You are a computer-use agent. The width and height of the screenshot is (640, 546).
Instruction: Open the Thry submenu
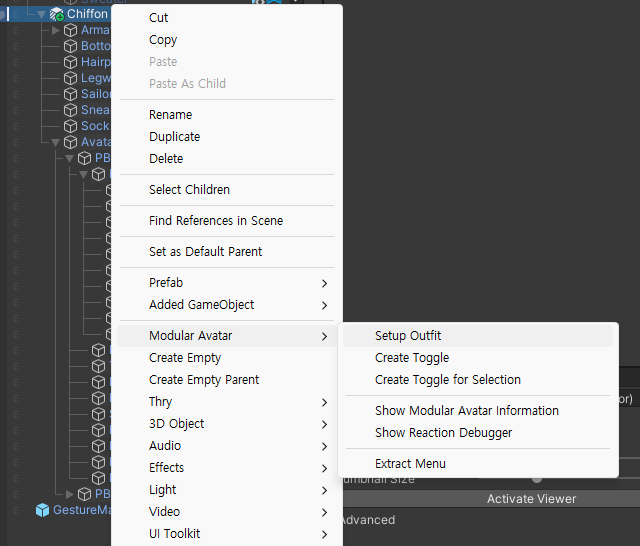pyautogui.click(x=227, y=402)
